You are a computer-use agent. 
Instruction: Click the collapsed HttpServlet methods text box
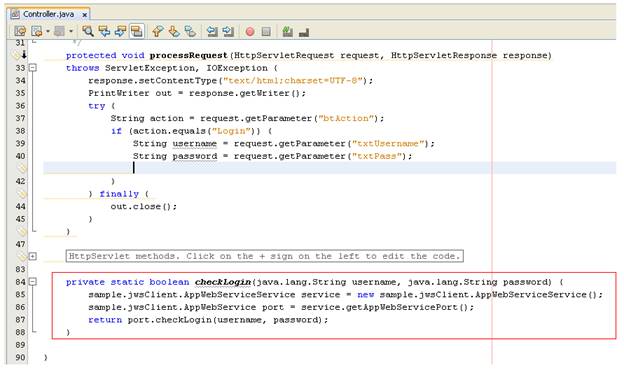265,256
